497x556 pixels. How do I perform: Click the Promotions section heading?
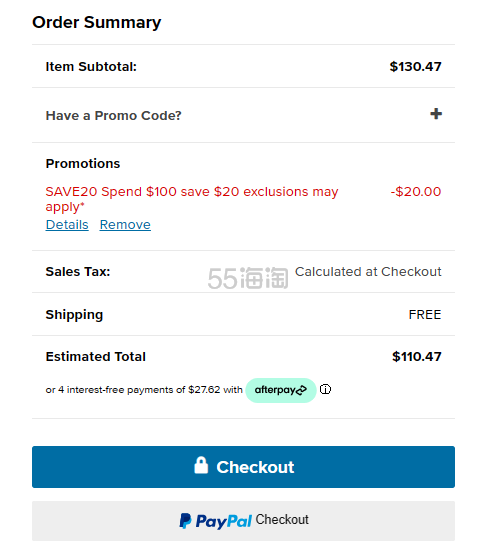pos(83,163)
